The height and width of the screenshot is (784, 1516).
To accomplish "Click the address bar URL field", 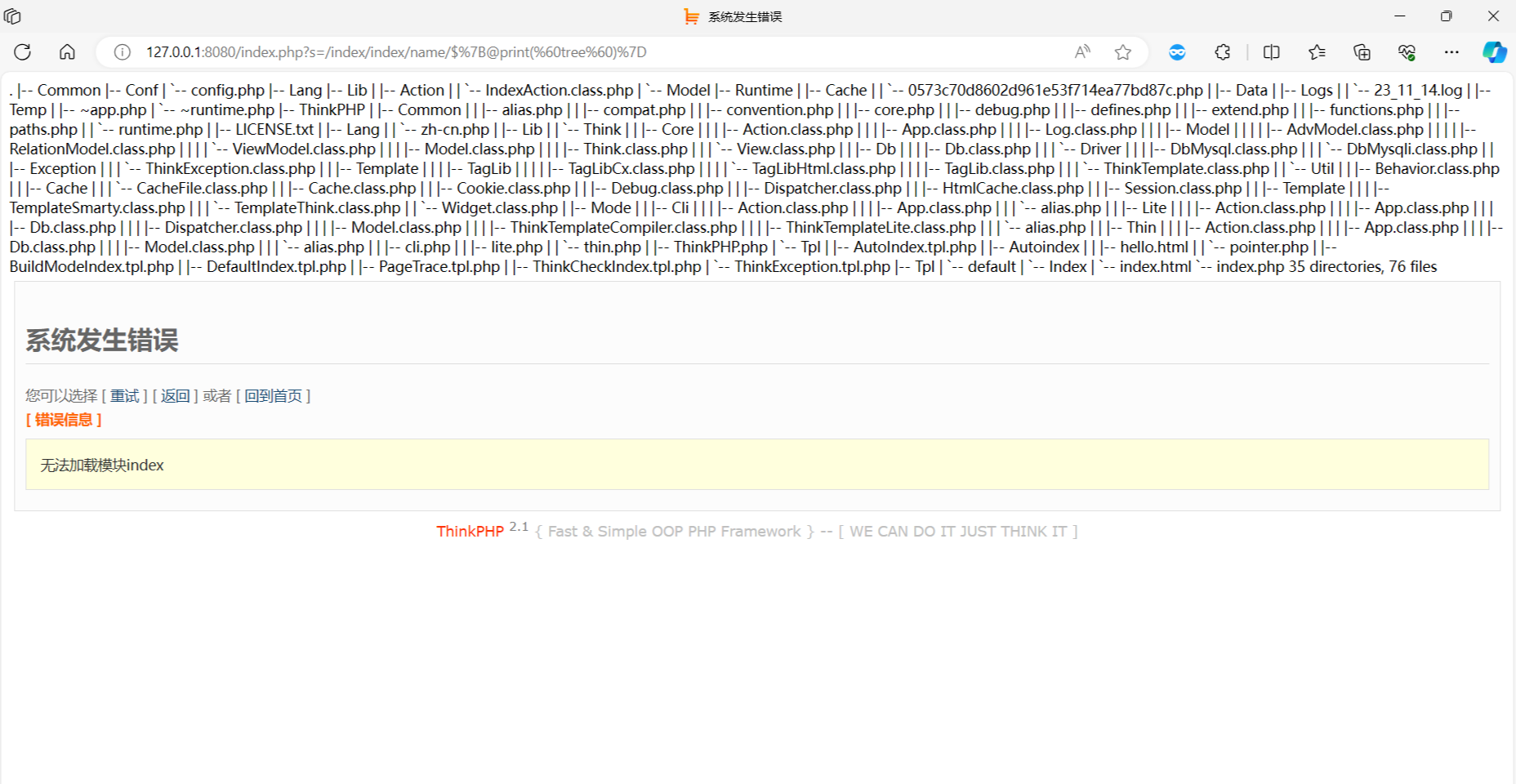I will click(x=572, y=52).
